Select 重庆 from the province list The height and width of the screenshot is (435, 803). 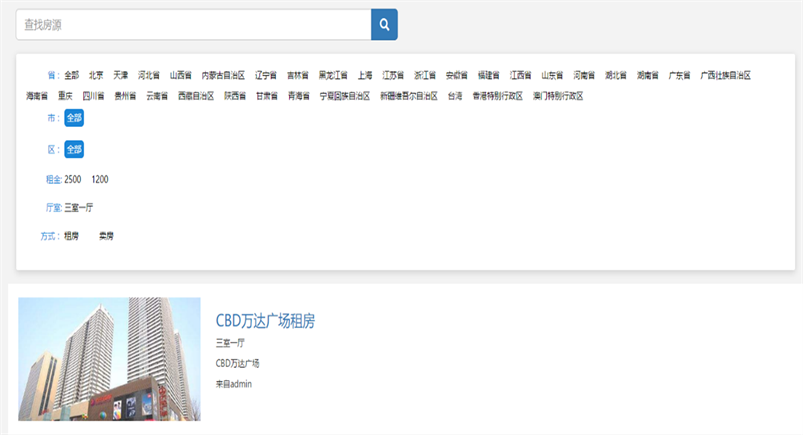tap(65, 96)
